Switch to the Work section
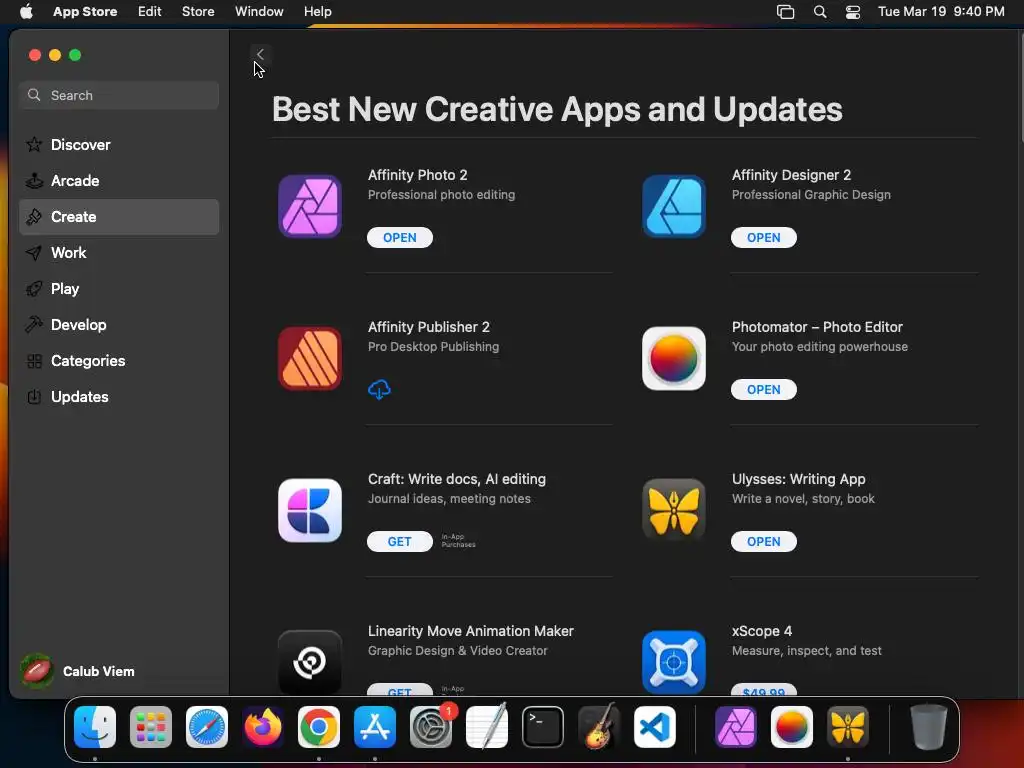The width and height of the screenshot is (1024, 768). point(119,253)
